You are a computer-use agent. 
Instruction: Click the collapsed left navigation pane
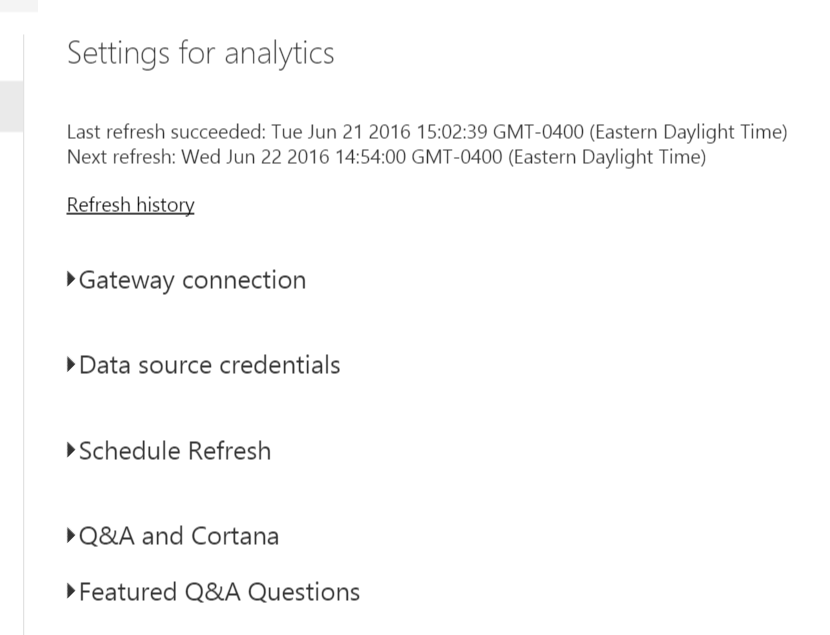click(x=11, y=106)
